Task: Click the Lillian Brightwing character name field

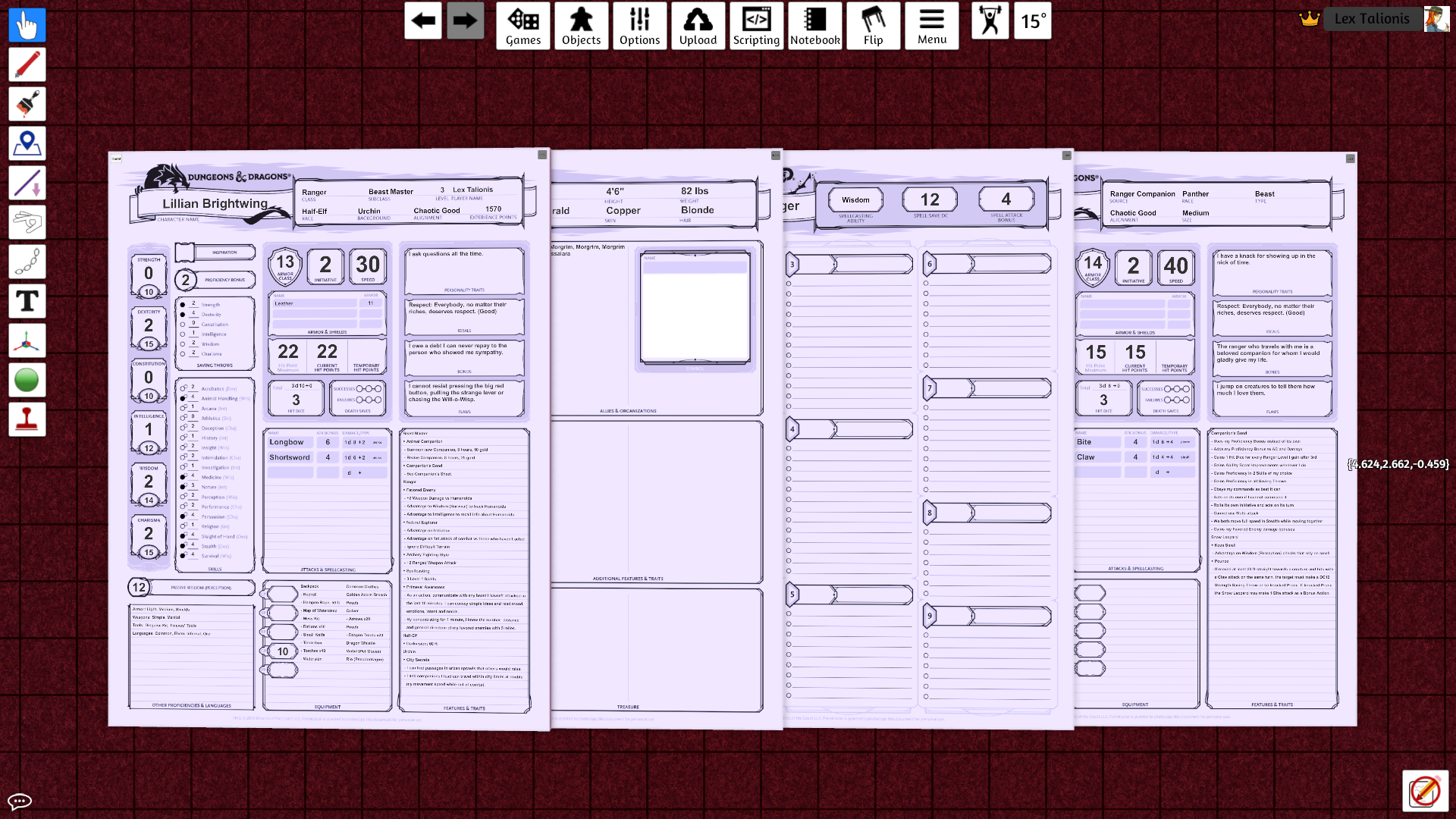Action: [215, 203]
